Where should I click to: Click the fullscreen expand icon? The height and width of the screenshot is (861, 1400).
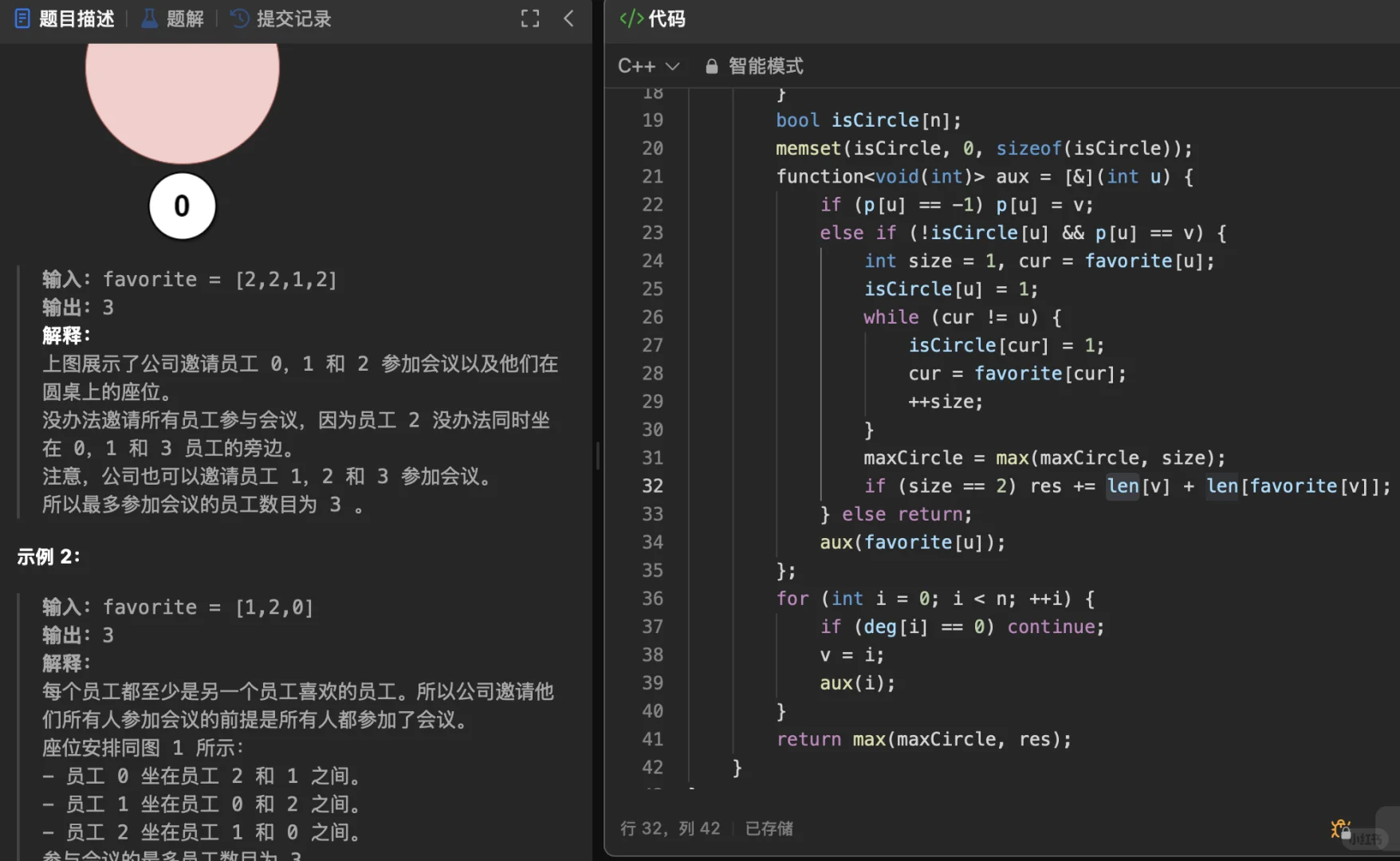coord(530,18)
